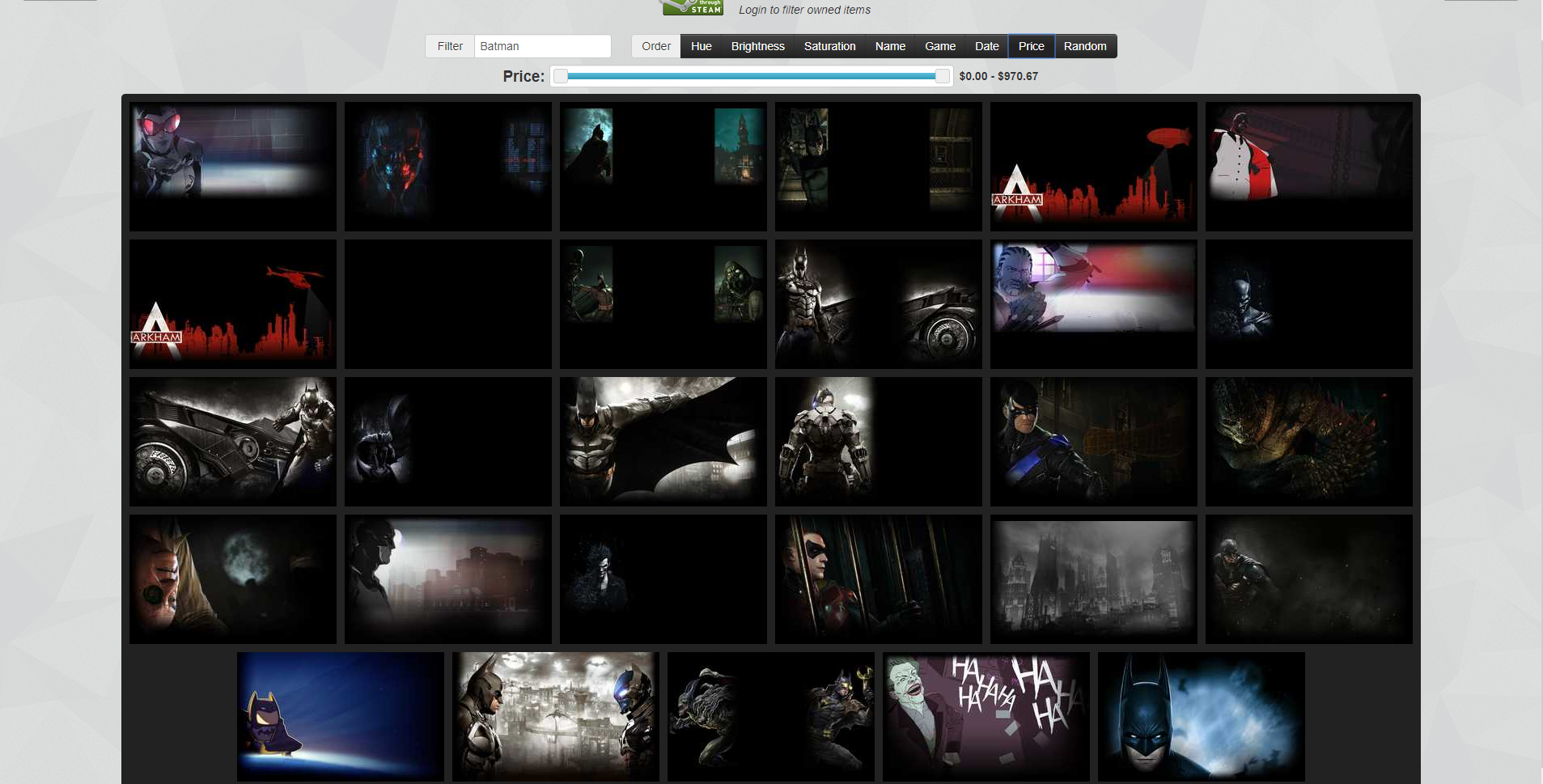
Task: Click the Batman filter text field
Action: (x=542, y=46)
